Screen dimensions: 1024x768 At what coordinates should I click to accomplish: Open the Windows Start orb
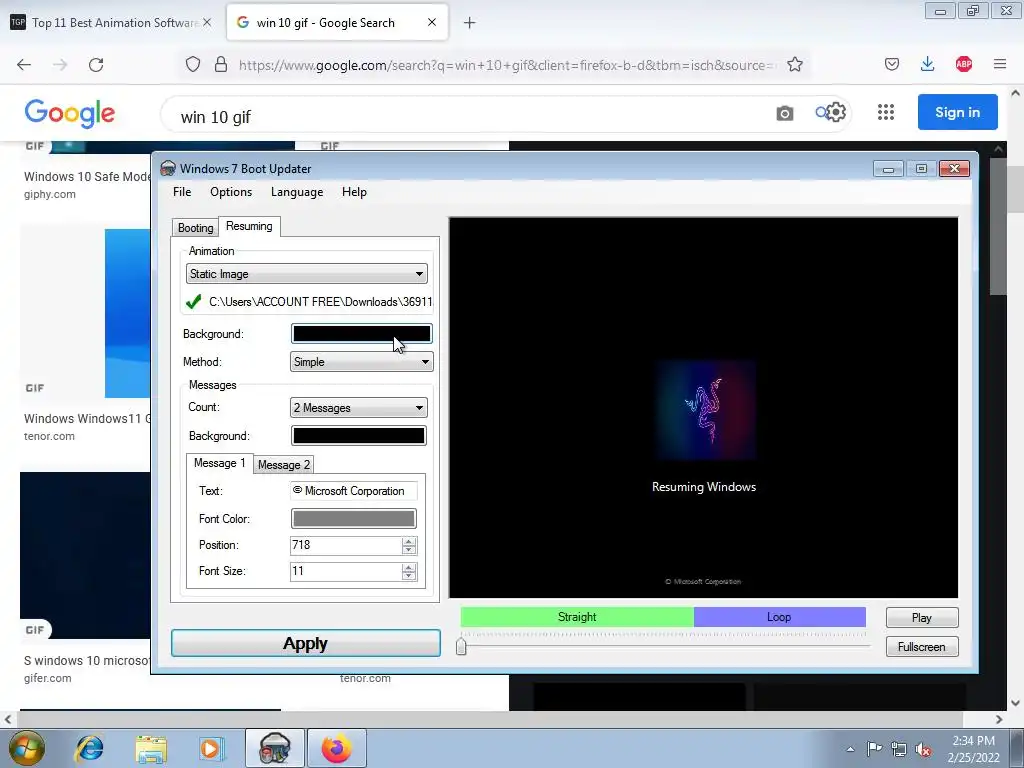click(x=26, y=748)
